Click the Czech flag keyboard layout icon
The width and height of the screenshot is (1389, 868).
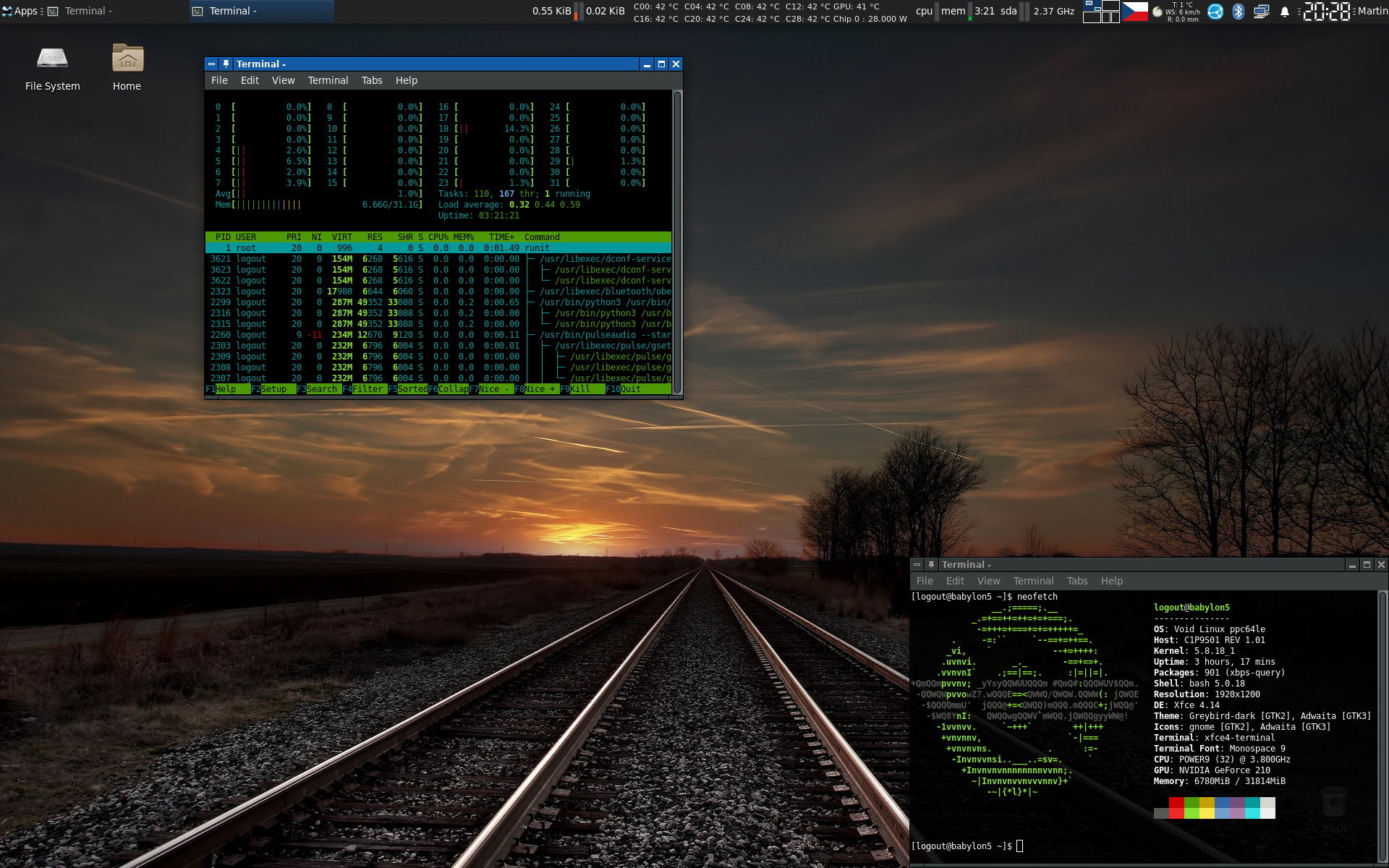(1134, 11)
